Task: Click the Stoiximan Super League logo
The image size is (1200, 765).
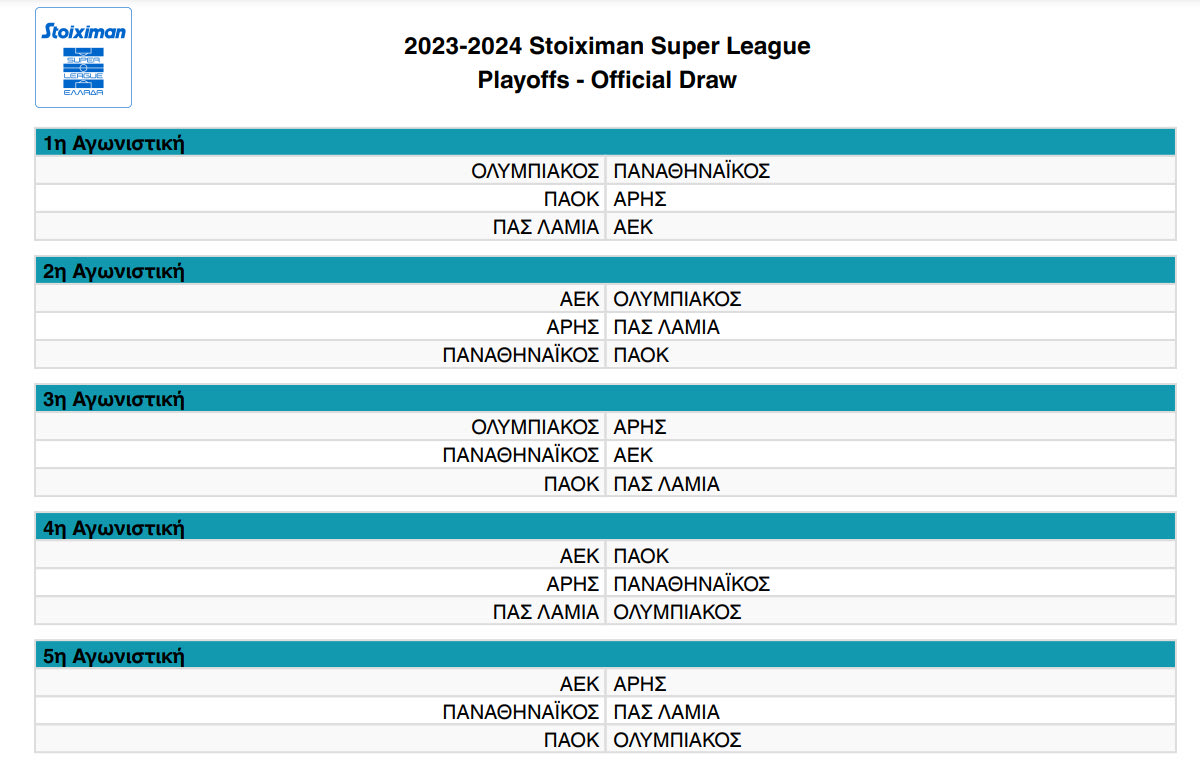Action: pyautogui.click(x=83, y=58)
